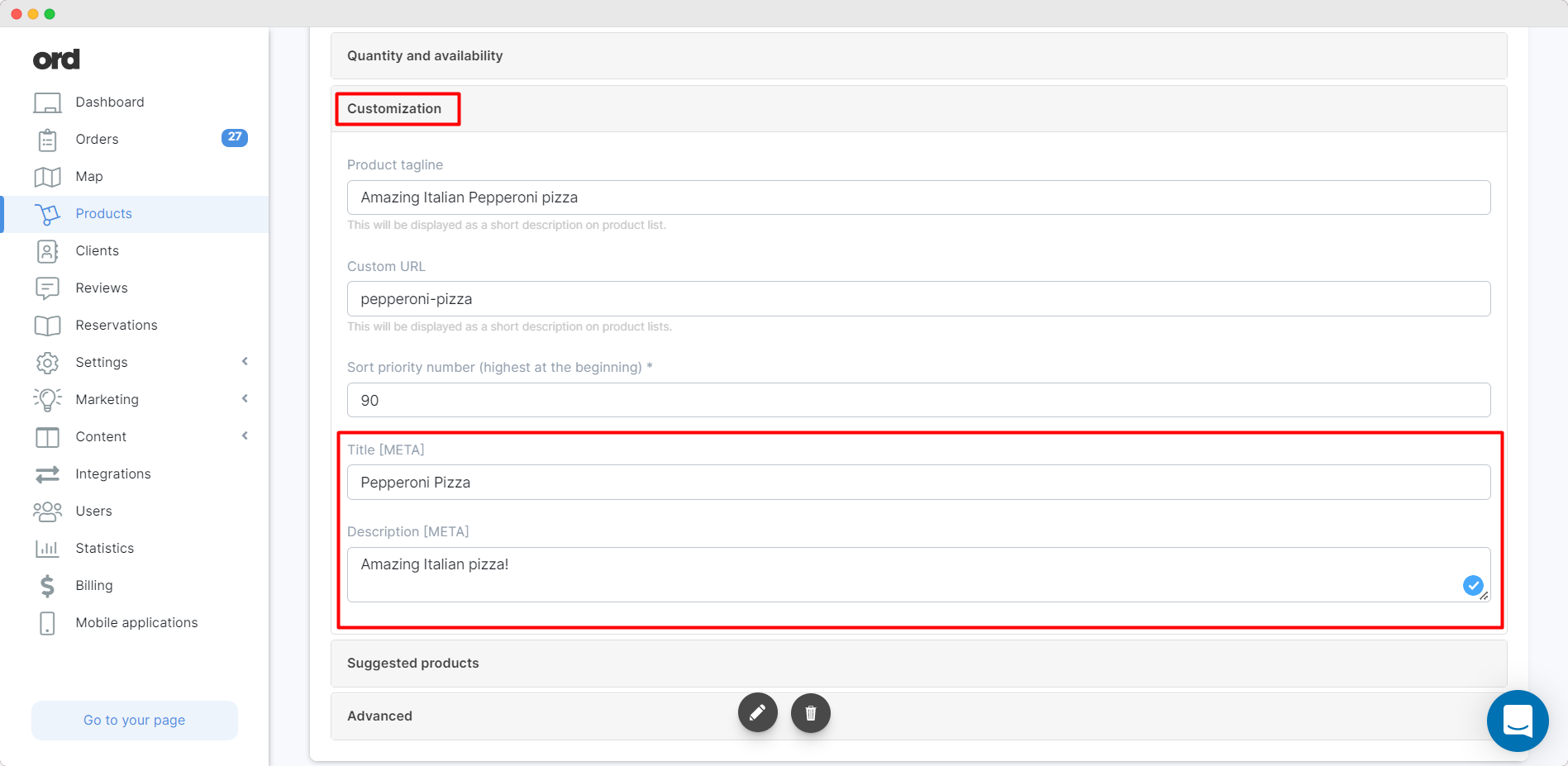
Task: Click the Users group icon
Action: point(47,511)
